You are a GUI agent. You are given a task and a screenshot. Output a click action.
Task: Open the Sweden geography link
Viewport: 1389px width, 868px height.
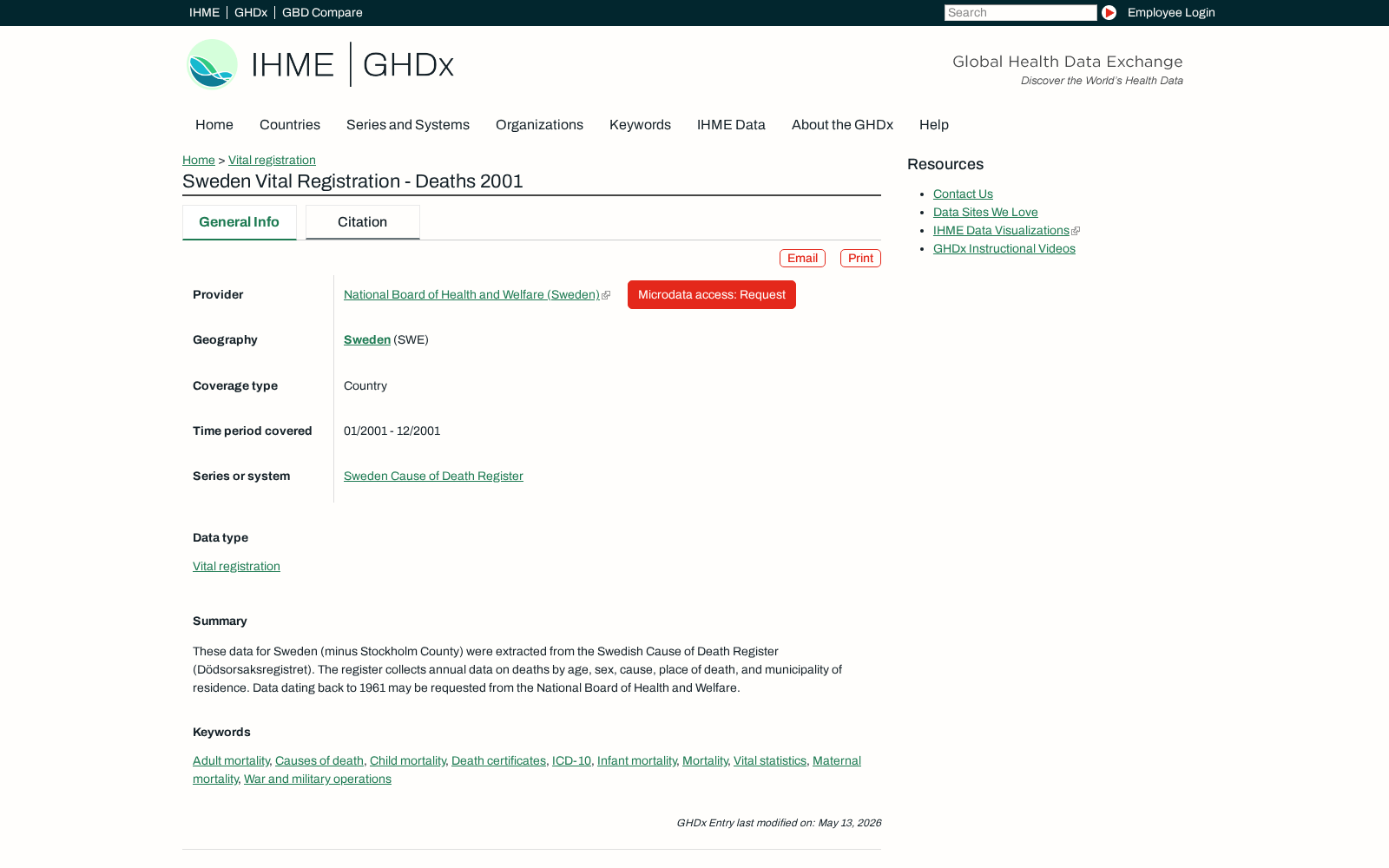(x=367, y=340)
